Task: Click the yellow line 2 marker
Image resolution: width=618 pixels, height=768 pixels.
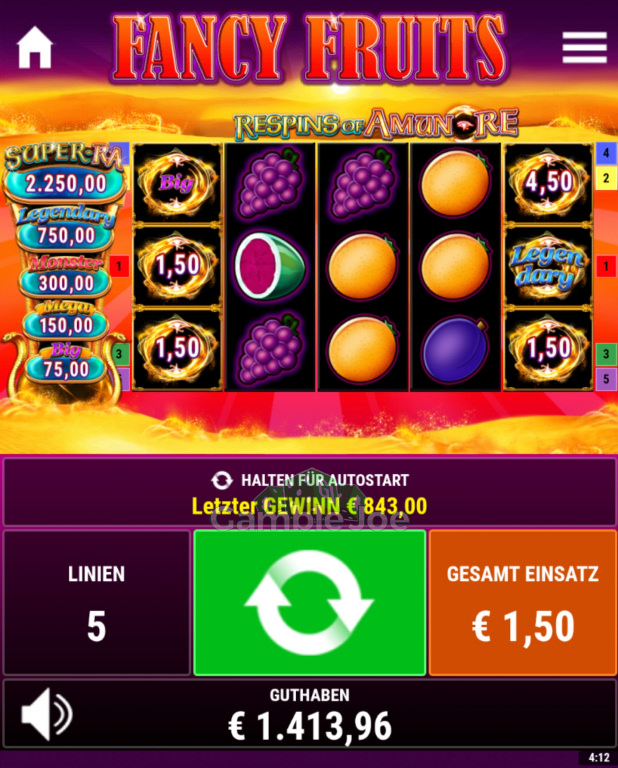Action: pos(606,178)
